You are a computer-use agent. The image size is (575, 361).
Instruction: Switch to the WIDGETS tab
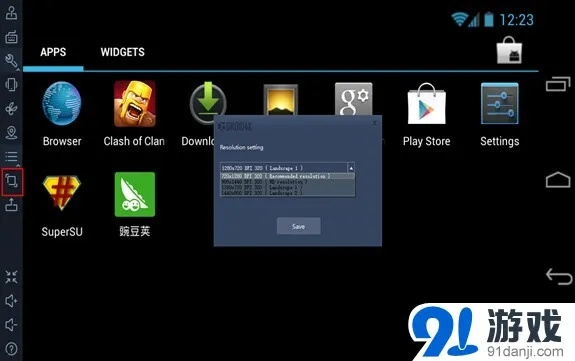coord(122,52)
